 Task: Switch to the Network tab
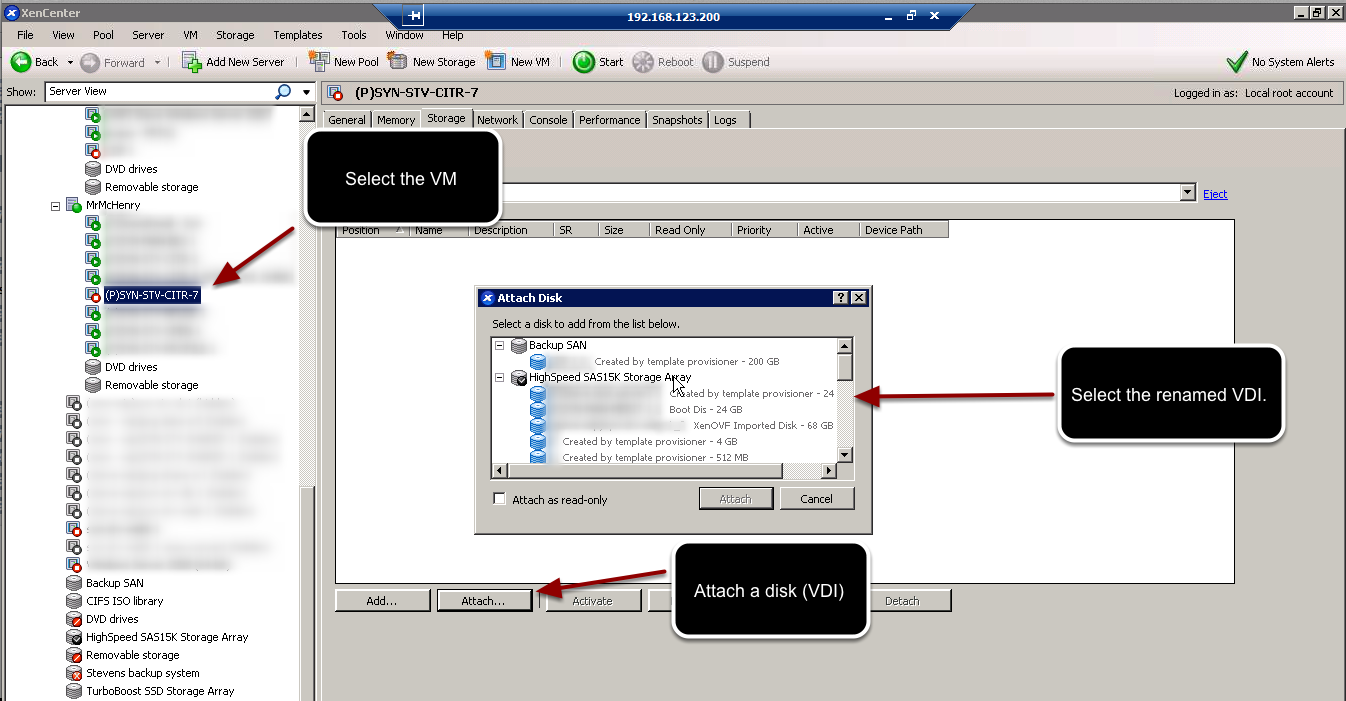[497, 120]
